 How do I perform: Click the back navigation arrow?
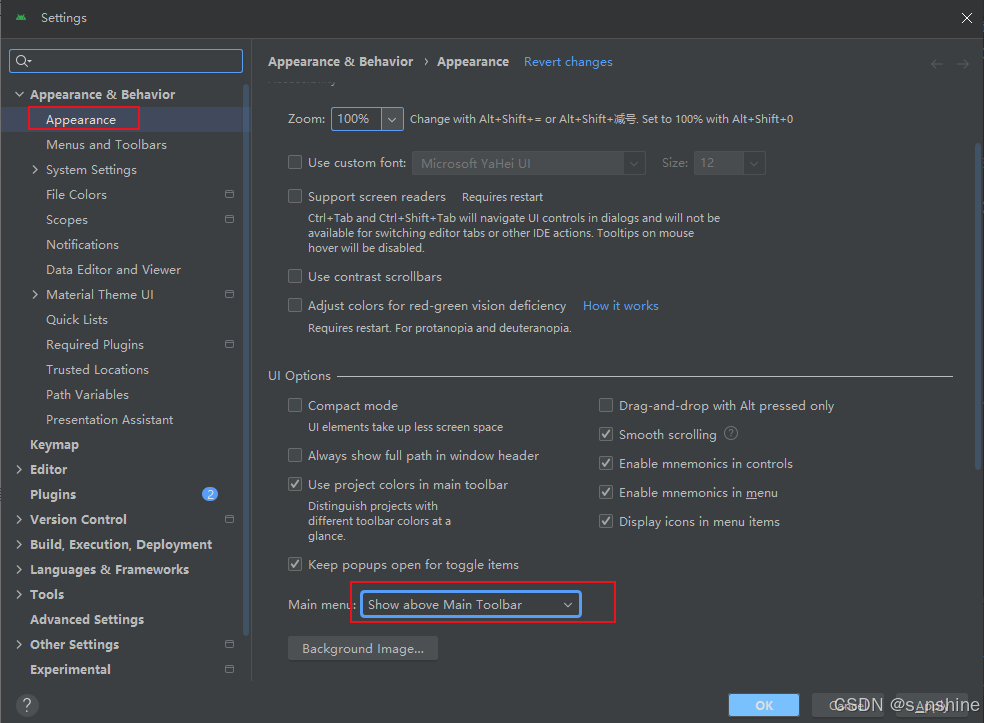click(x=937, y=64)
